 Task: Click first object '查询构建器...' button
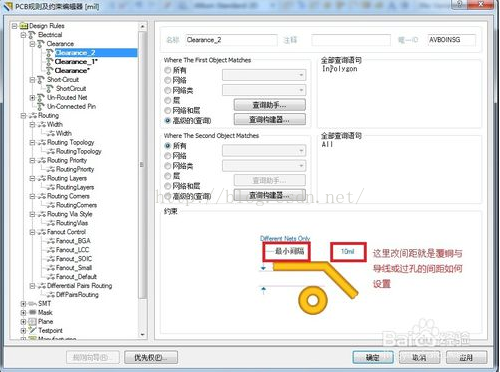pos(270,119)
